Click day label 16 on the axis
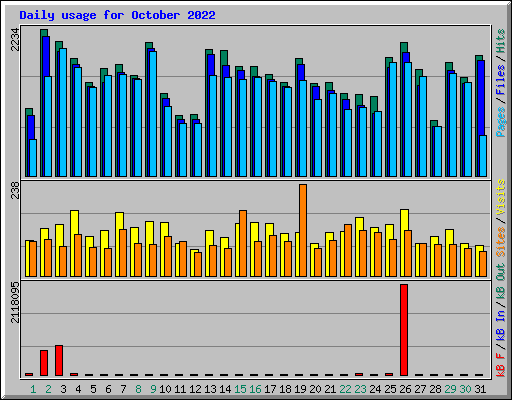Viewport: 512px width, 400px height. pos(255,389)
